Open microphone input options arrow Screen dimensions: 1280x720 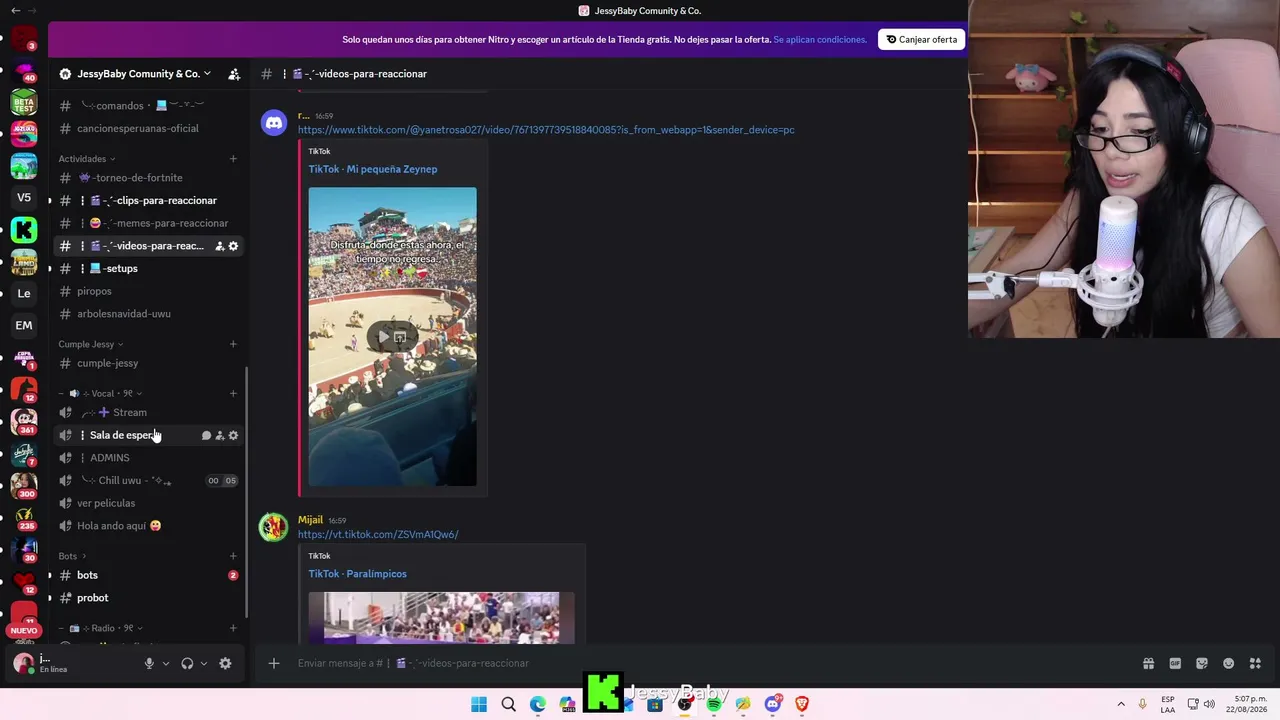166,663
